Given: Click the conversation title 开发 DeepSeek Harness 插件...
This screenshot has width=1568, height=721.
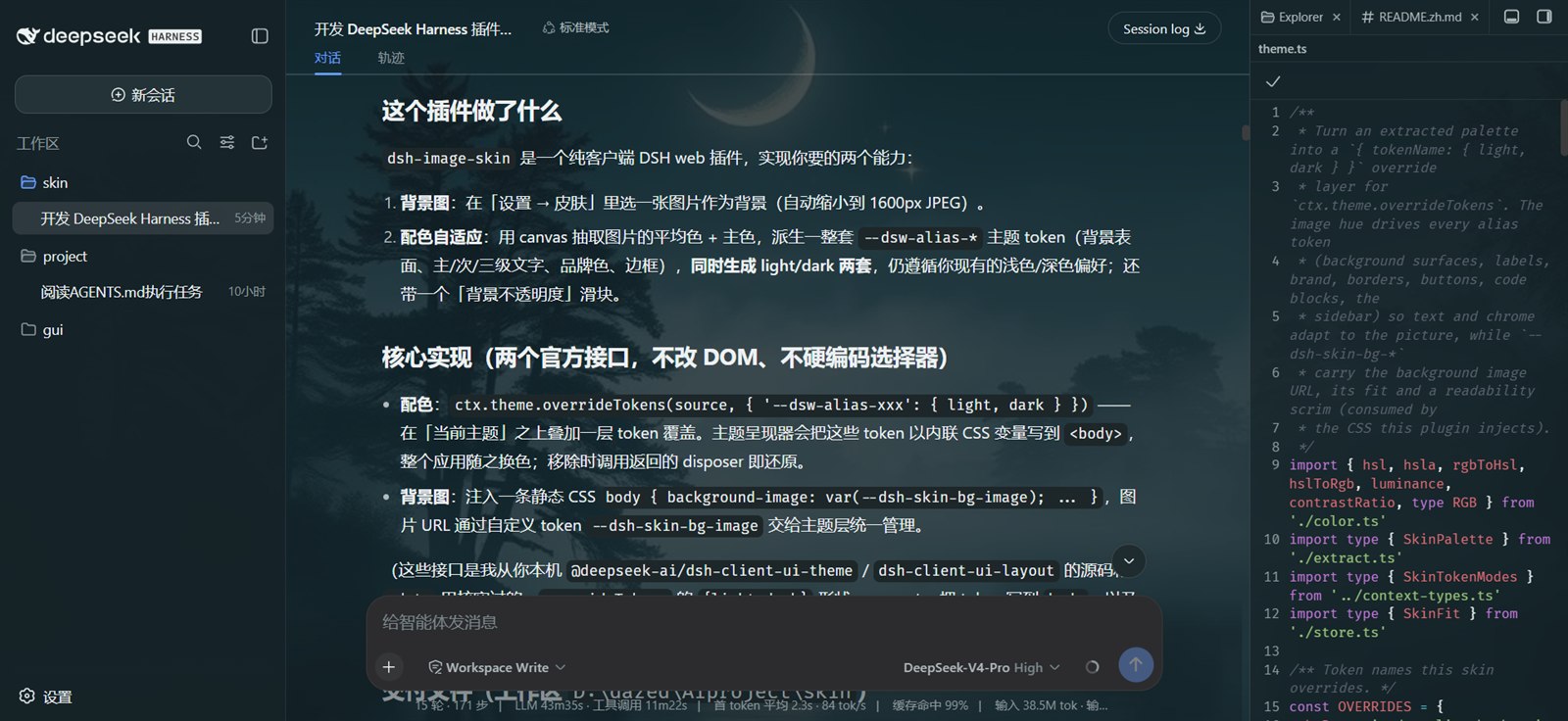Looking at the screenshot, I should (x=413, y=29).
